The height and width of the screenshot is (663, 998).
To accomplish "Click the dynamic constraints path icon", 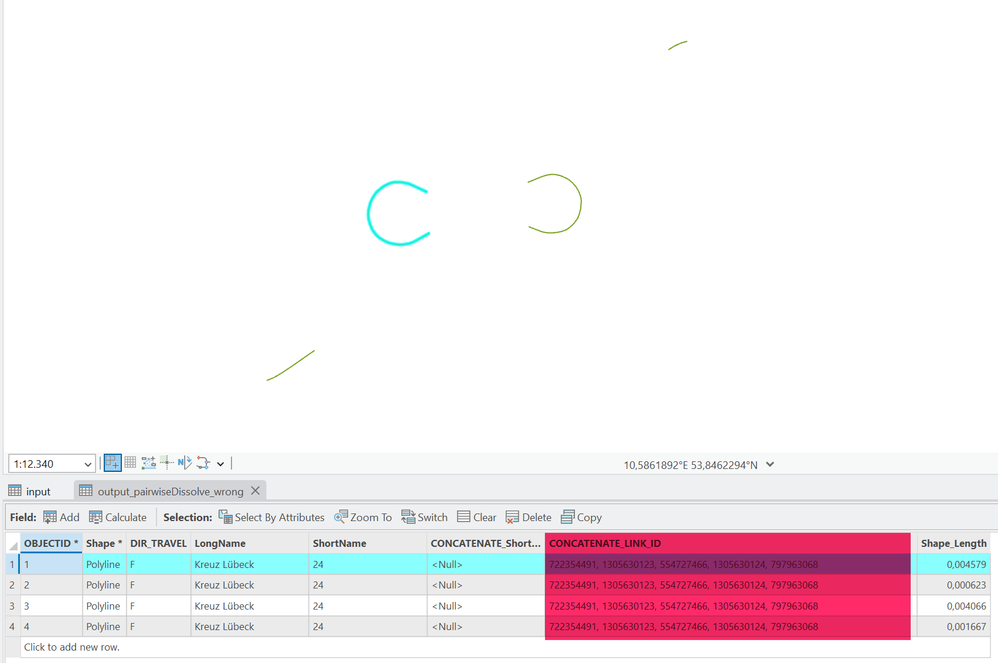I will (x=203, y=463).
